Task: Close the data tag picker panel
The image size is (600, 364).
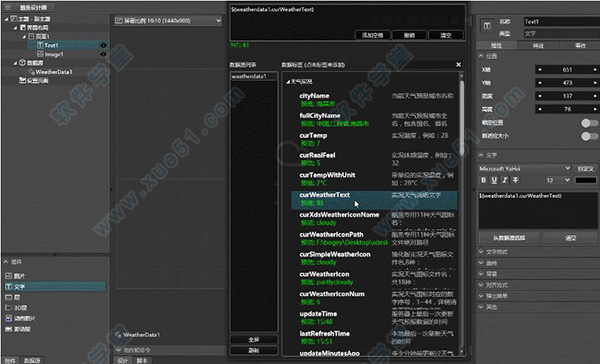Action: (x=458, y=65)
